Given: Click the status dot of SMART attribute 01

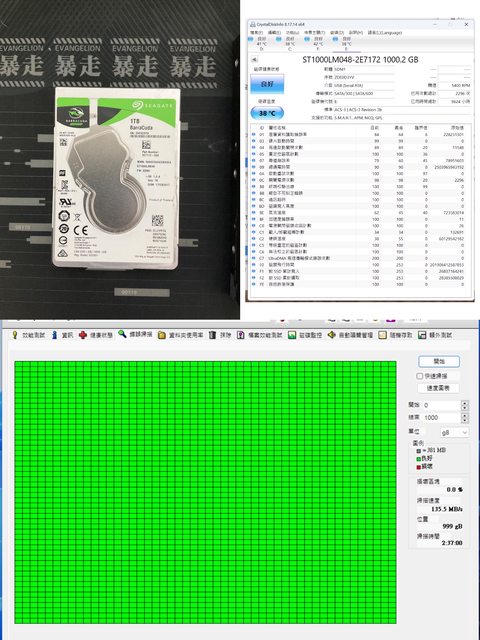Looking at the screenshot, I should pos(253,134).
